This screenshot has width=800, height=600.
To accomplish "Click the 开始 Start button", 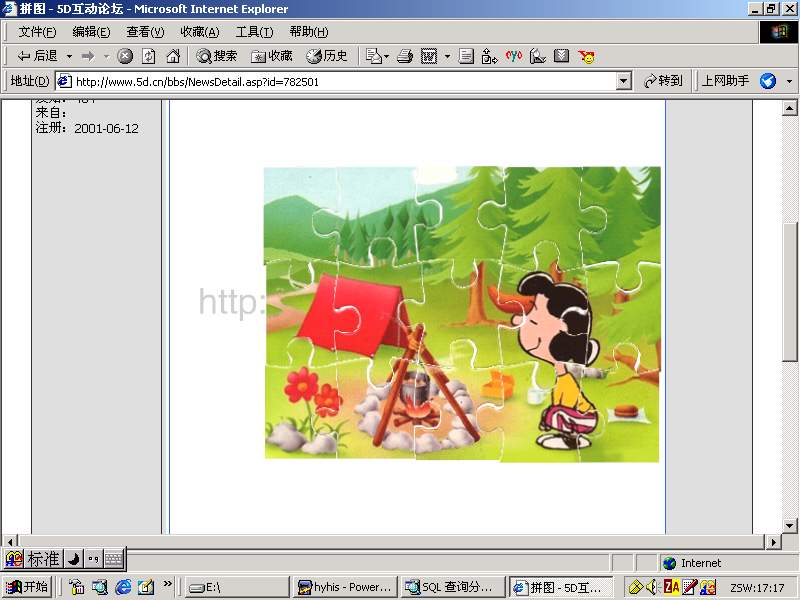I will (28, 587).
